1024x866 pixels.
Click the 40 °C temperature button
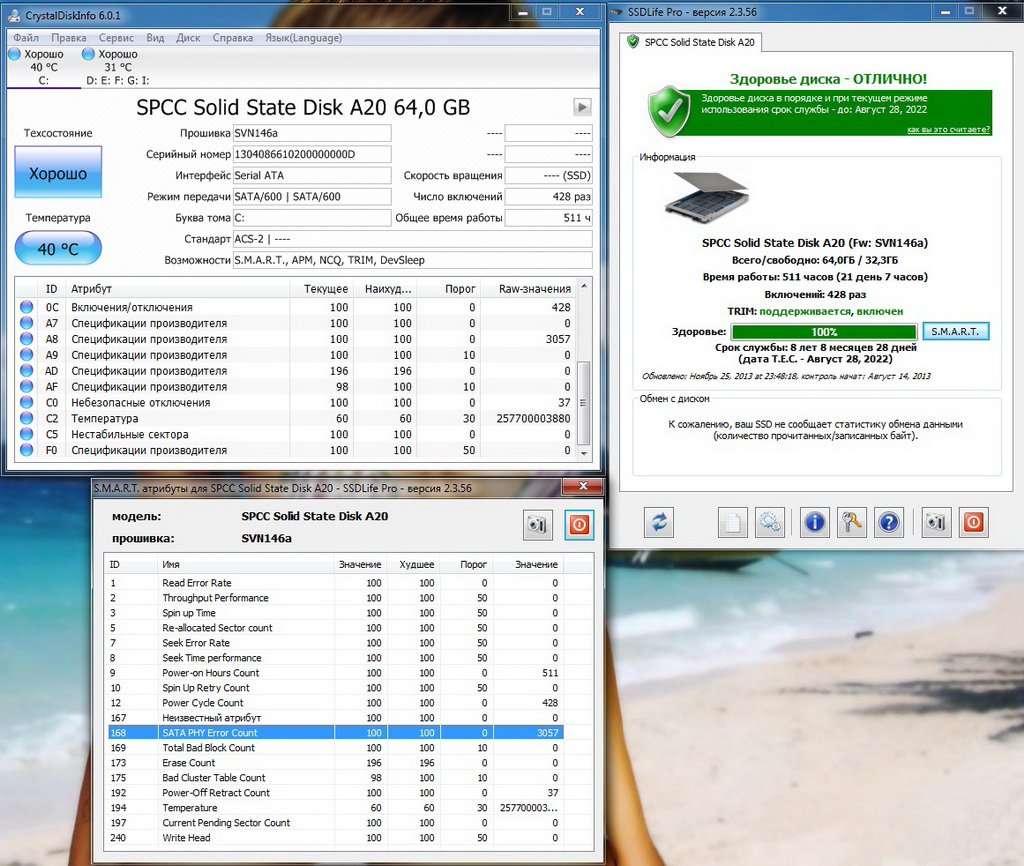pos(58,249)
